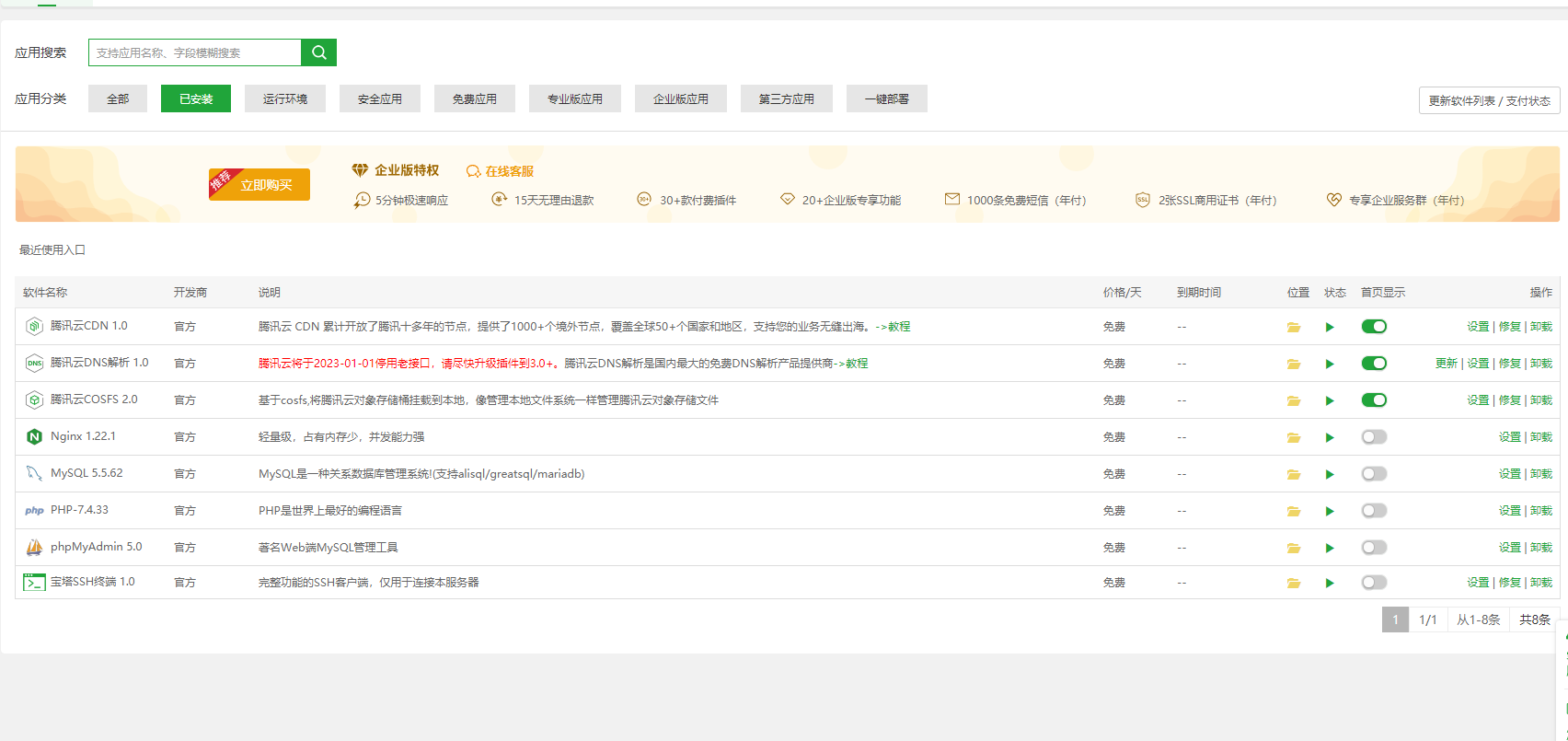This screenshot has width=1568, height=741.
Task: Open folder location for 腾讯云DNS解析 1.0
Action: click(1294, 364)
